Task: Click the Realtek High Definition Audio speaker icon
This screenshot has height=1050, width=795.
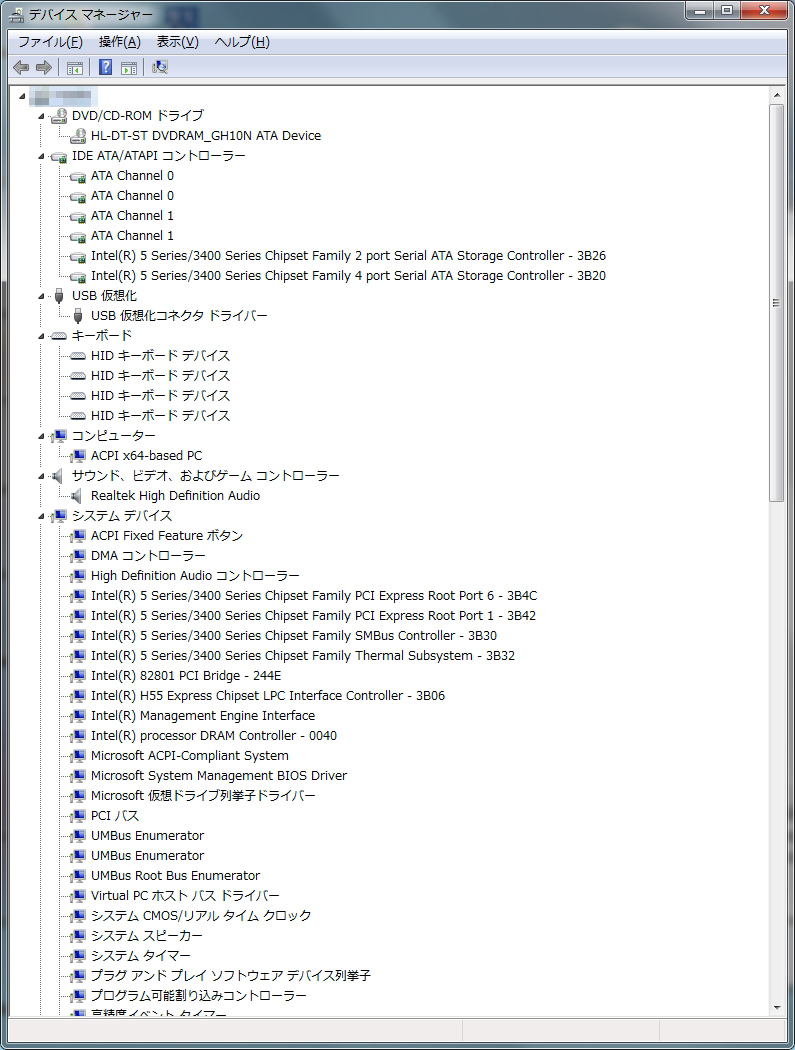Action: click(76, 496)
